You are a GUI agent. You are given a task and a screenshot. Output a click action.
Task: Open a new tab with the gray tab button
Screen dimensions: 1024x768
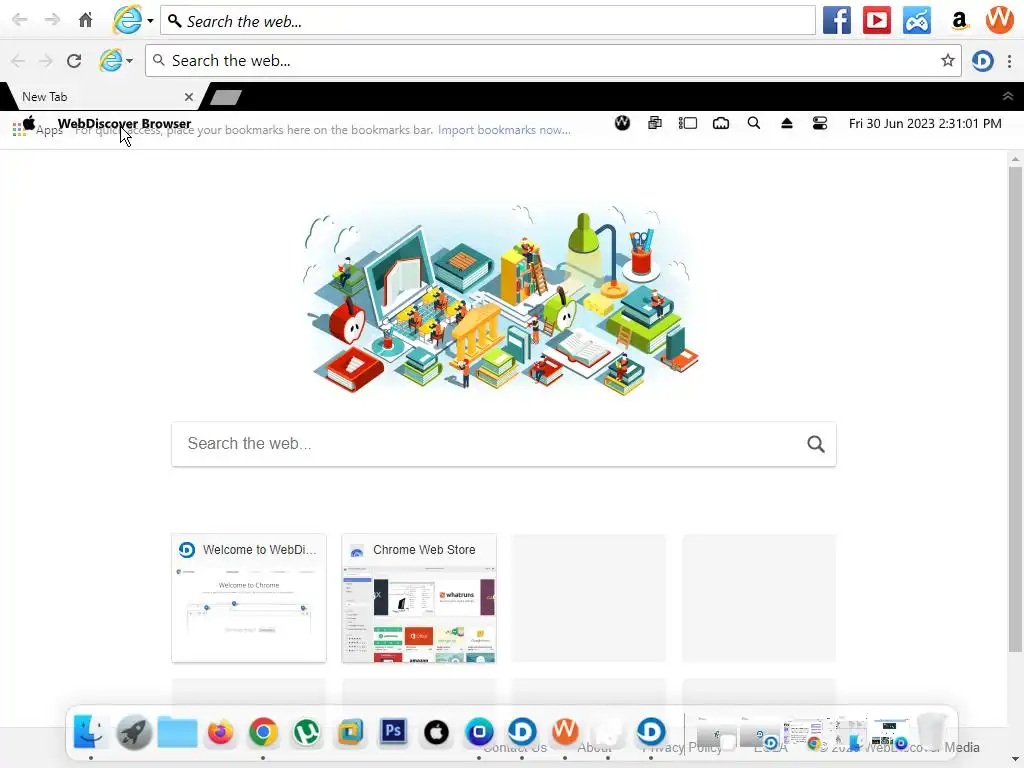(226, 97)
